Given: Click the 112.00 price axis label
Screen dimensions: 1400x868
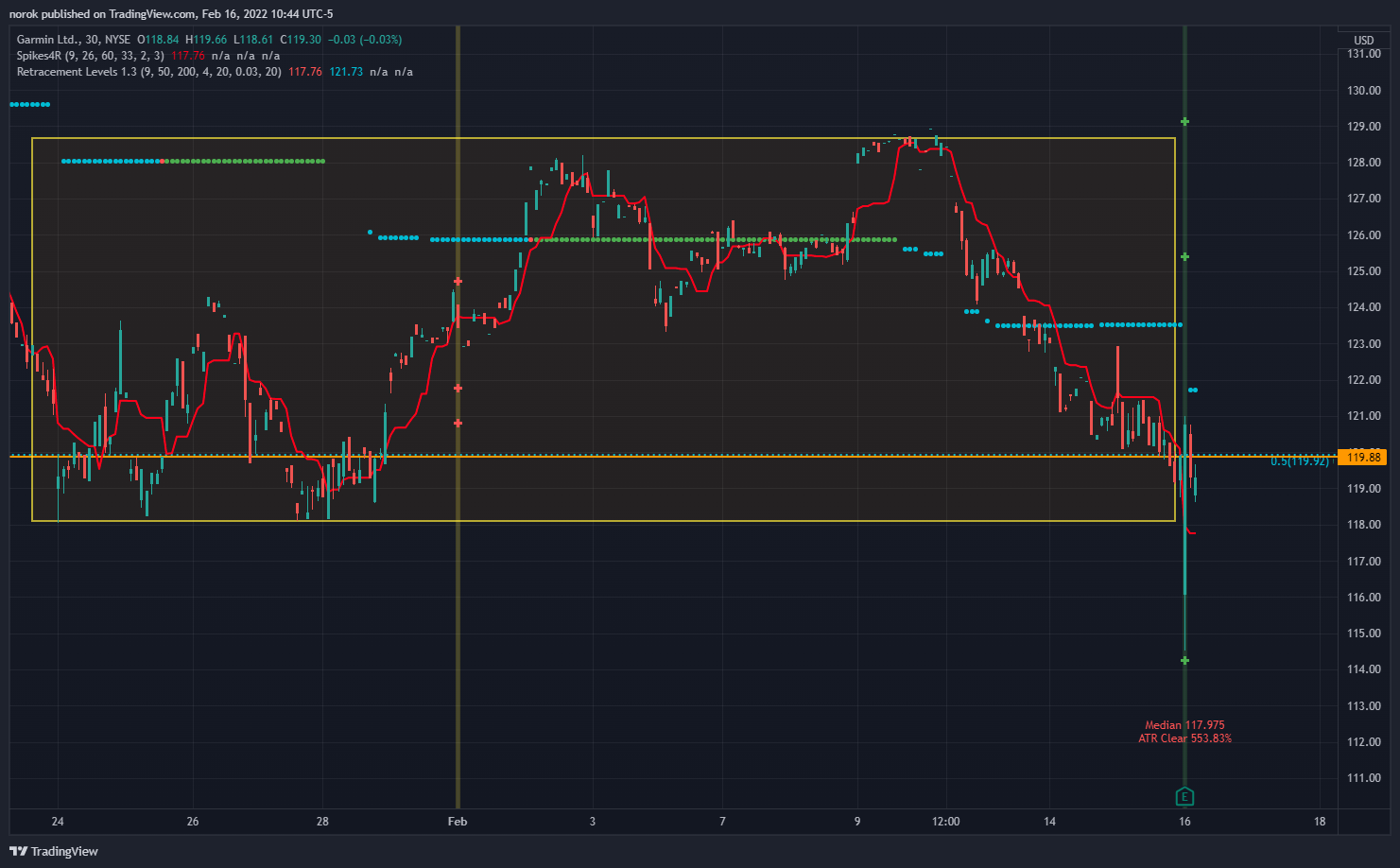Looking at the screenshot, I should [1364, 742].
